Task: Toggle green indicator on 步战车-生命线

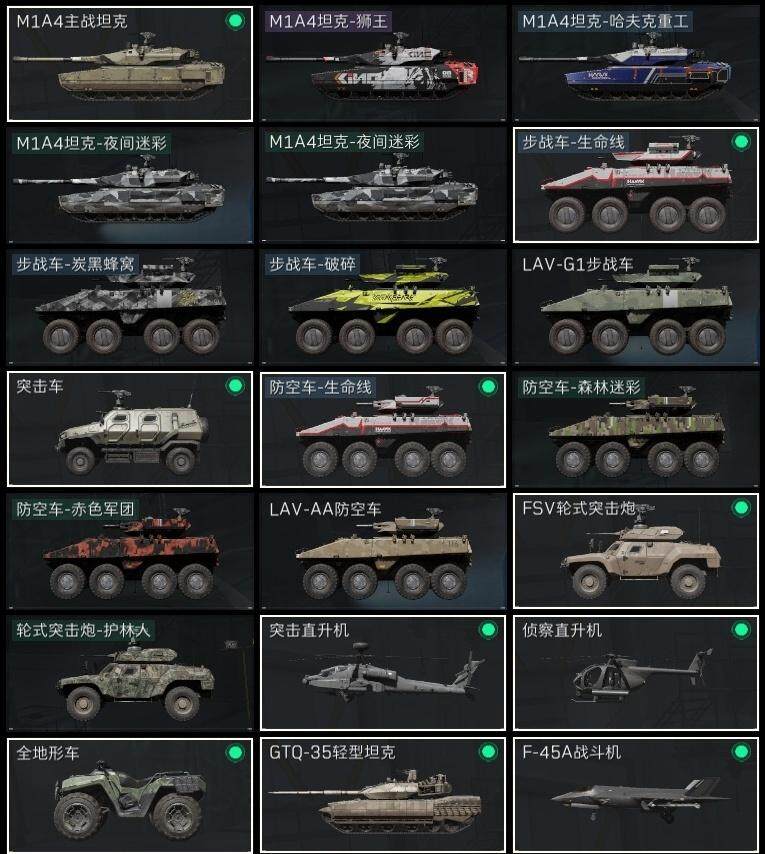Action: [x=740, y=142]
